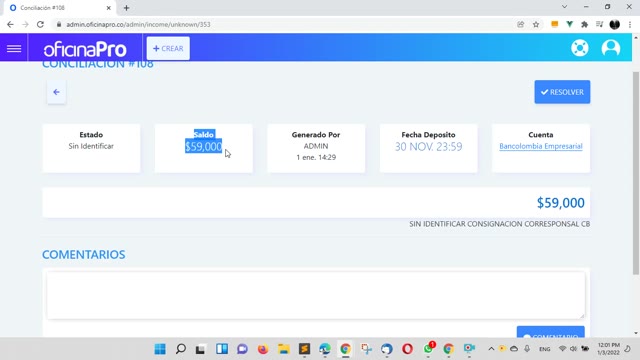Viewport: 640px width, 360px height.
Task: Click the help lifebuoy icon in header
Action: [x=580, y=48]
